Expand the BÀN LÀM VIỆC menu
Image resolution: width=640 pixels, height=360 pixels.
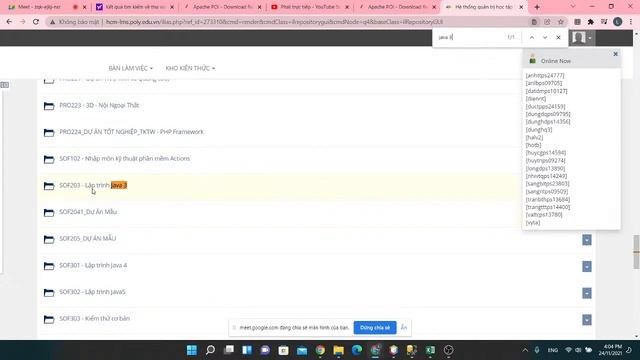[131, 68]
